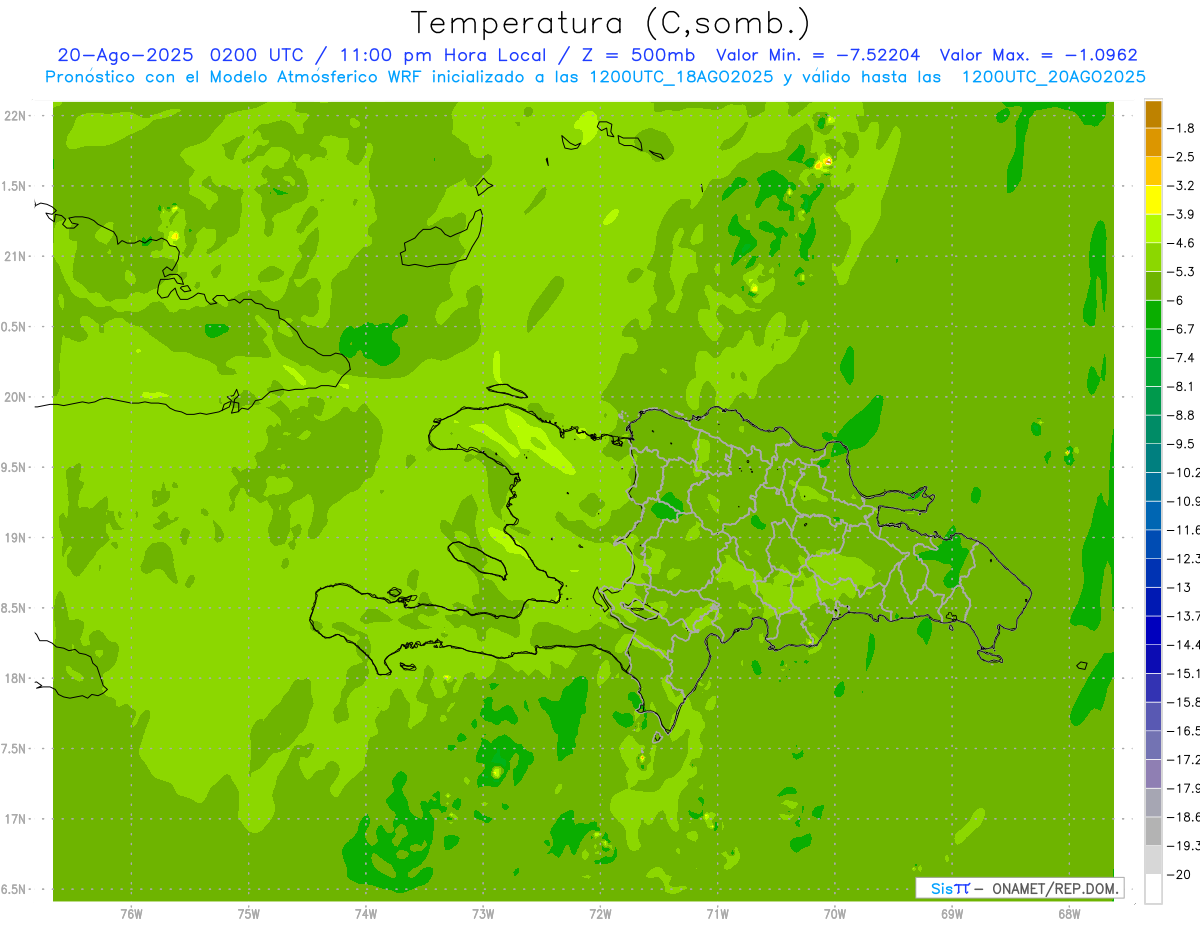Click the "-1.8" colorbar value
This screenshot has height=927, width=1200.
(1182, 128)
